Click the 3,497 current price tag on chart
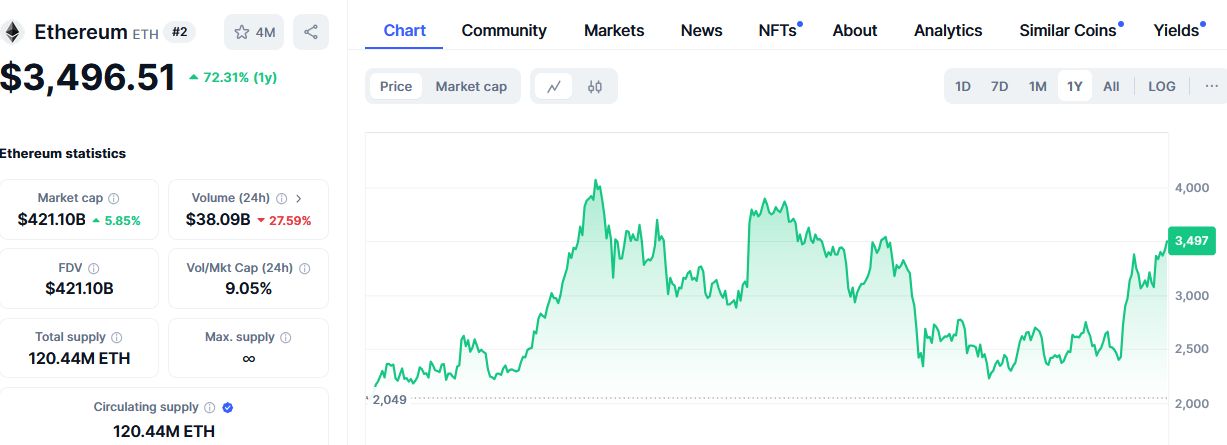Viewport: 1227px width, 445px height. pos(1192,240)
